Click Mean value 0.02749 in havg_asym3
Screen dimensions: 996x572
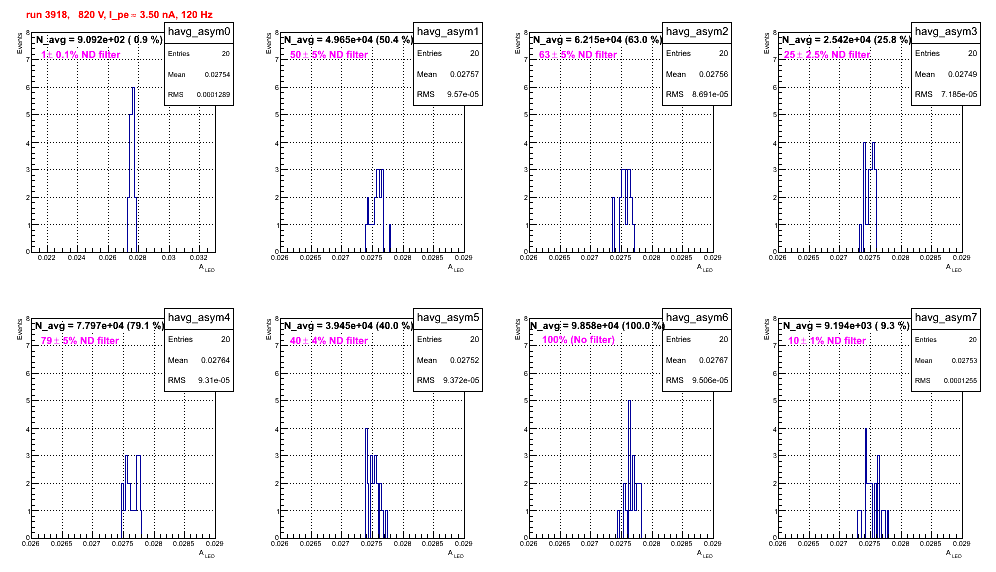[x=962, y=74]
